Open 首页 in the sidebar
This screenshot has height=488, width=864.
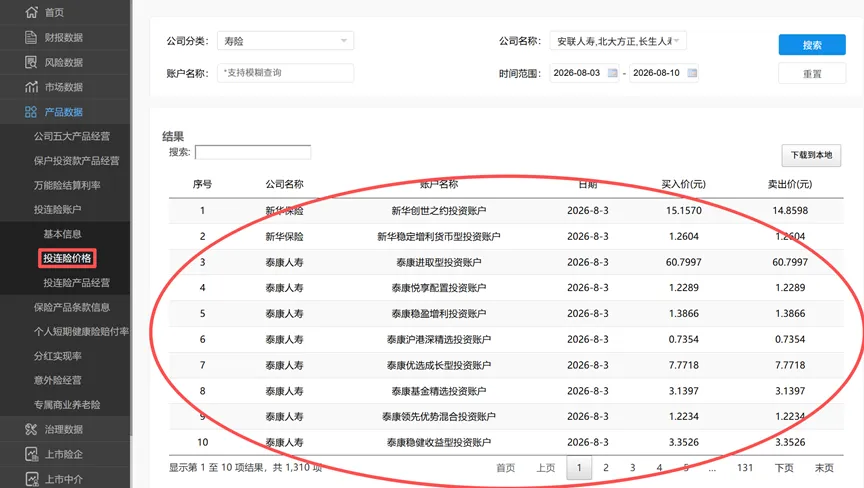point(54,12)
